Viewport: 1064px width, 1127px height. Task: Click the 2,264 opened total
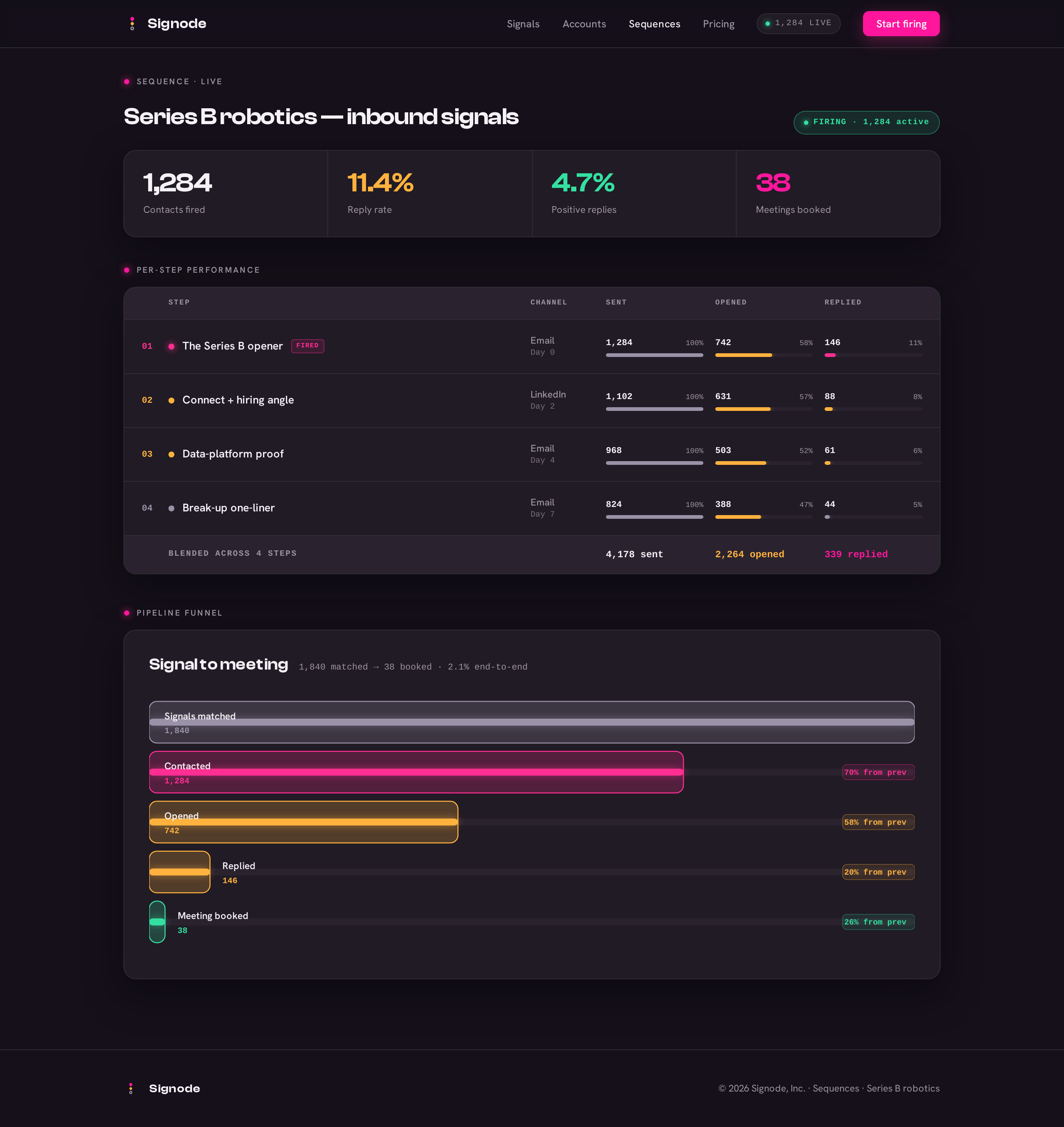point(749,554)
